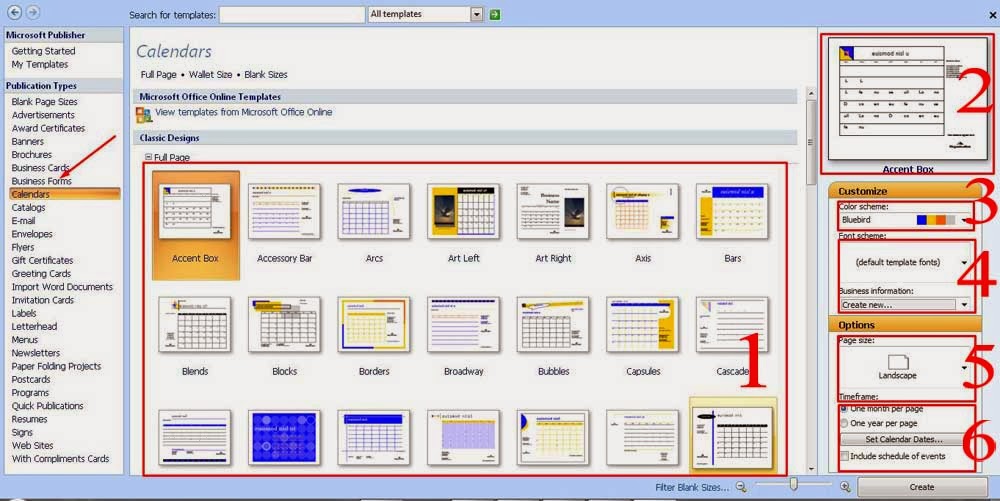The width and height of the screenshot is (1000, 501).
Task: Select Envelopes publication type
Action: point(32,234)
